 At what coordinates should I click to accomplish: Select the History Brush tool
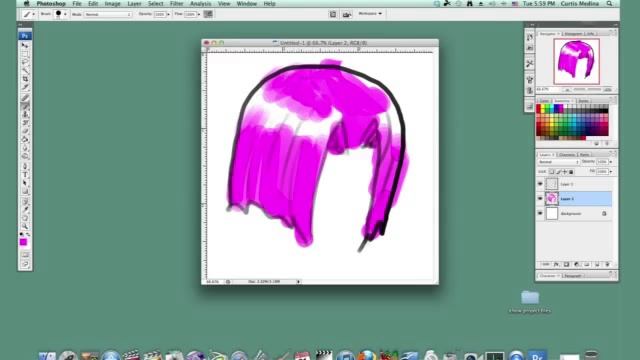[25, 122]
